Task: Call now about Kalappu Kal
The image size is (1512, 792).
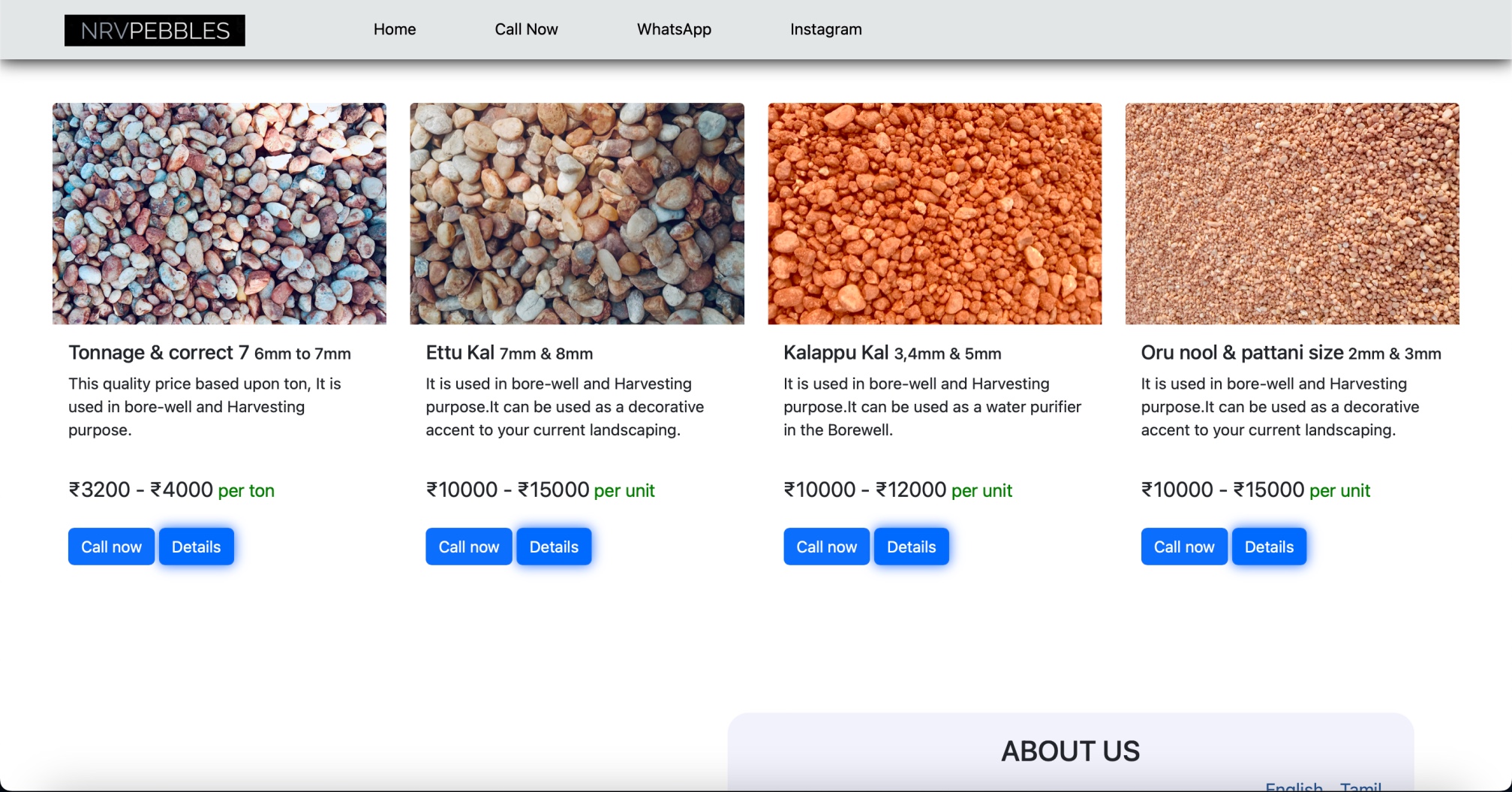Action: point(826,547)
